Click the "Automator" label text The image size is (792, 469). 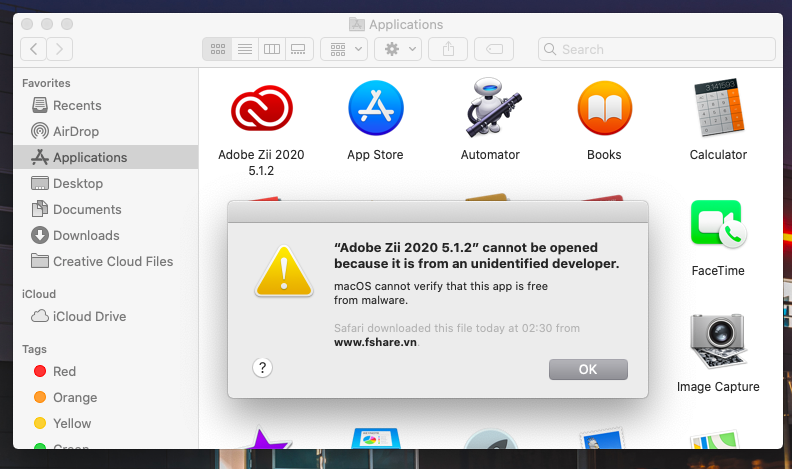click(x=490, y=154)
